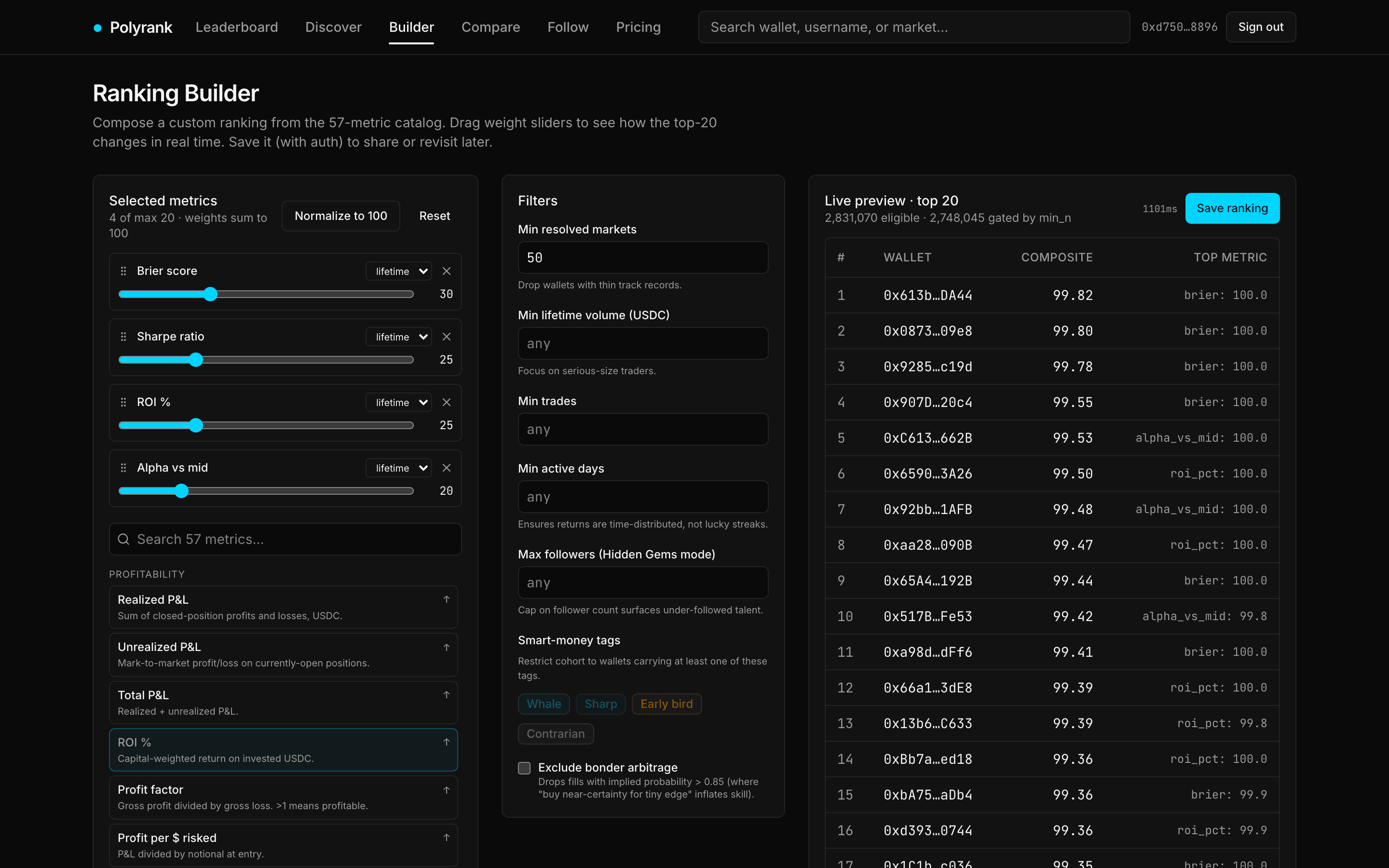The image size is (1389, 868).
Task: Click the arrow icon on ROI % catalog card
Action: click(447, 742)
